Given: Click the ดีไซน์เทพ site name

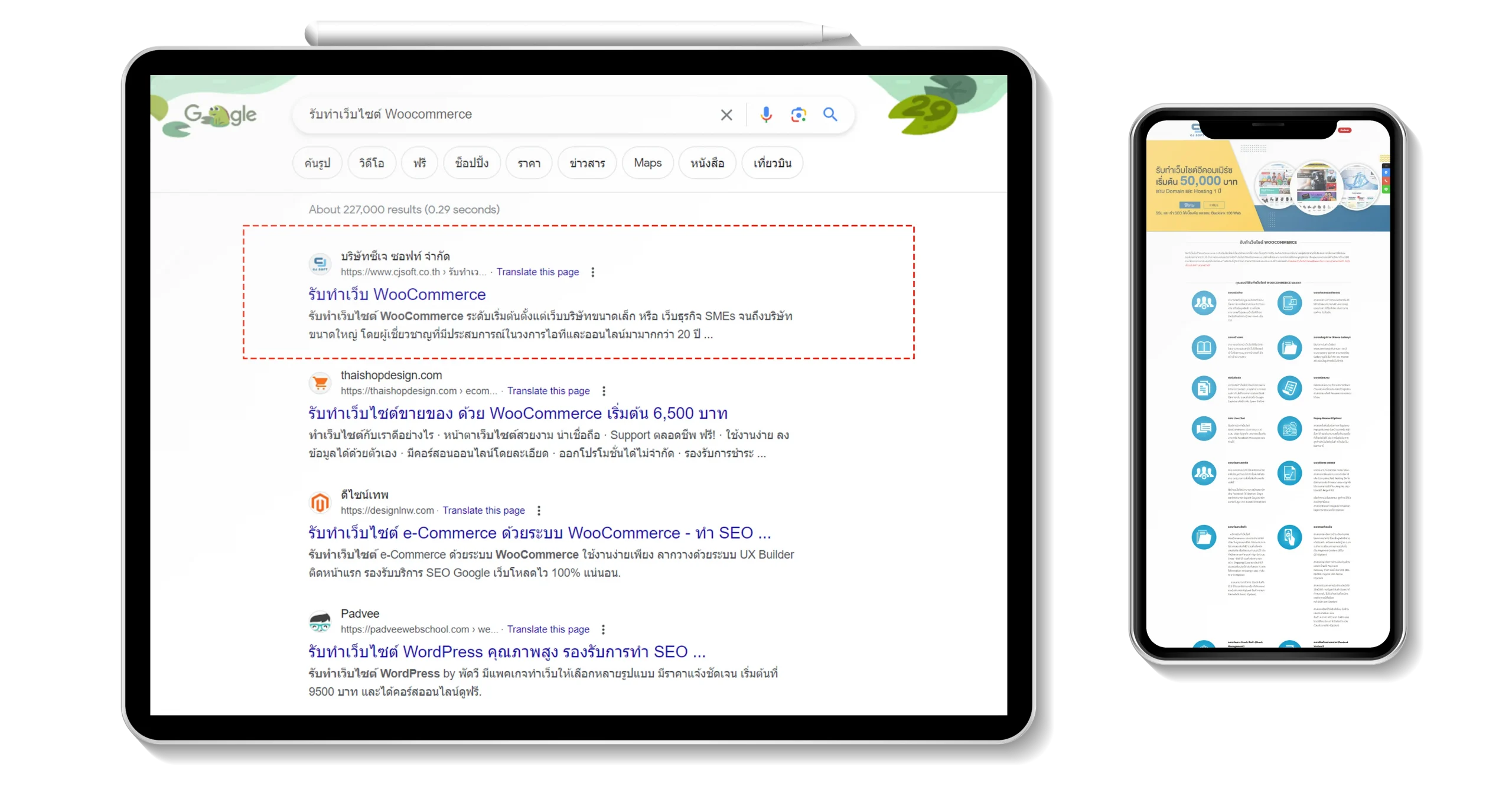Looking at the screenshot, I should 364,494.
